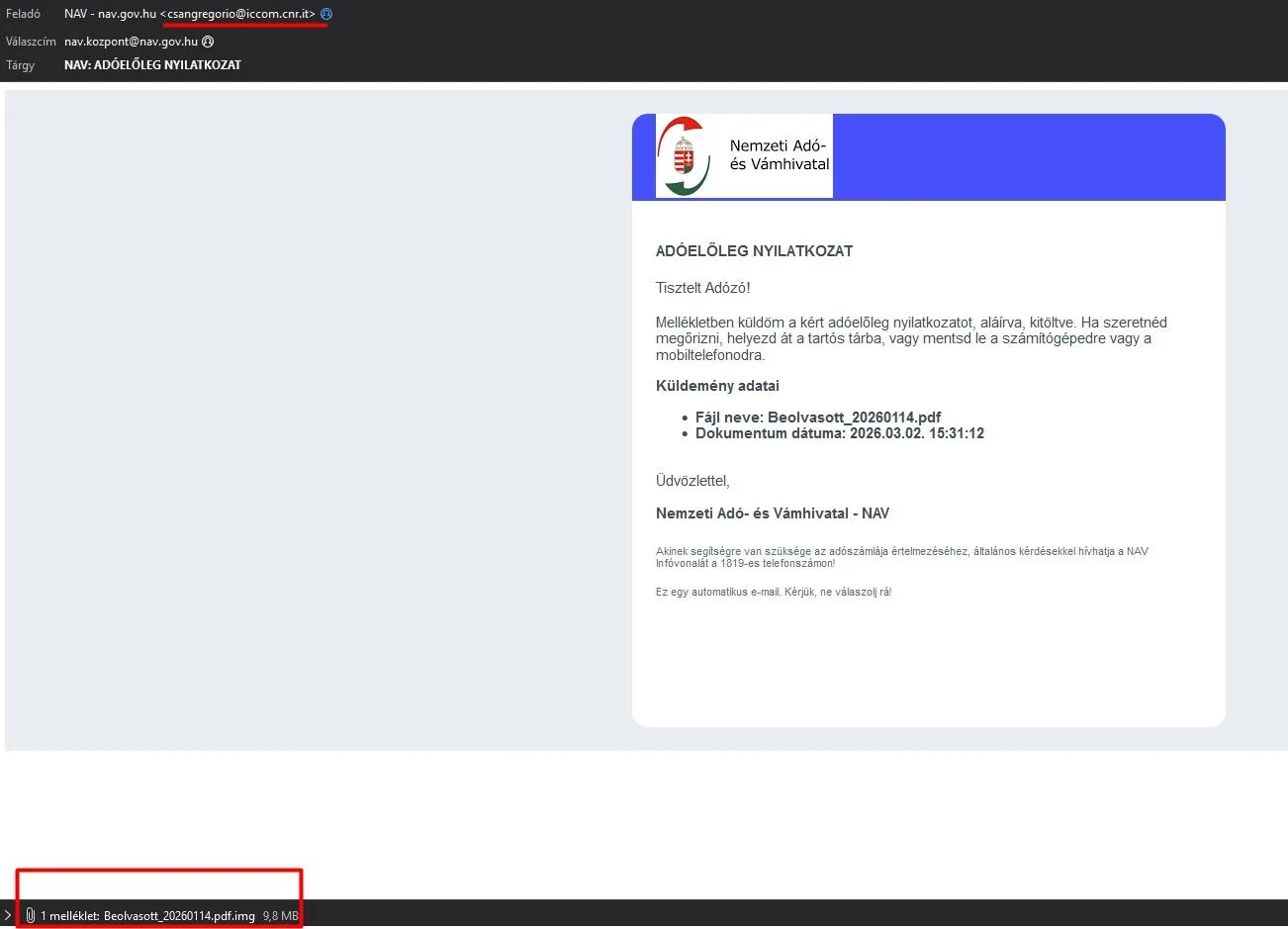The height and width of the screenshot is (929, 1288).
Task: Click the Tárgy label
Action: pos(20,65)
